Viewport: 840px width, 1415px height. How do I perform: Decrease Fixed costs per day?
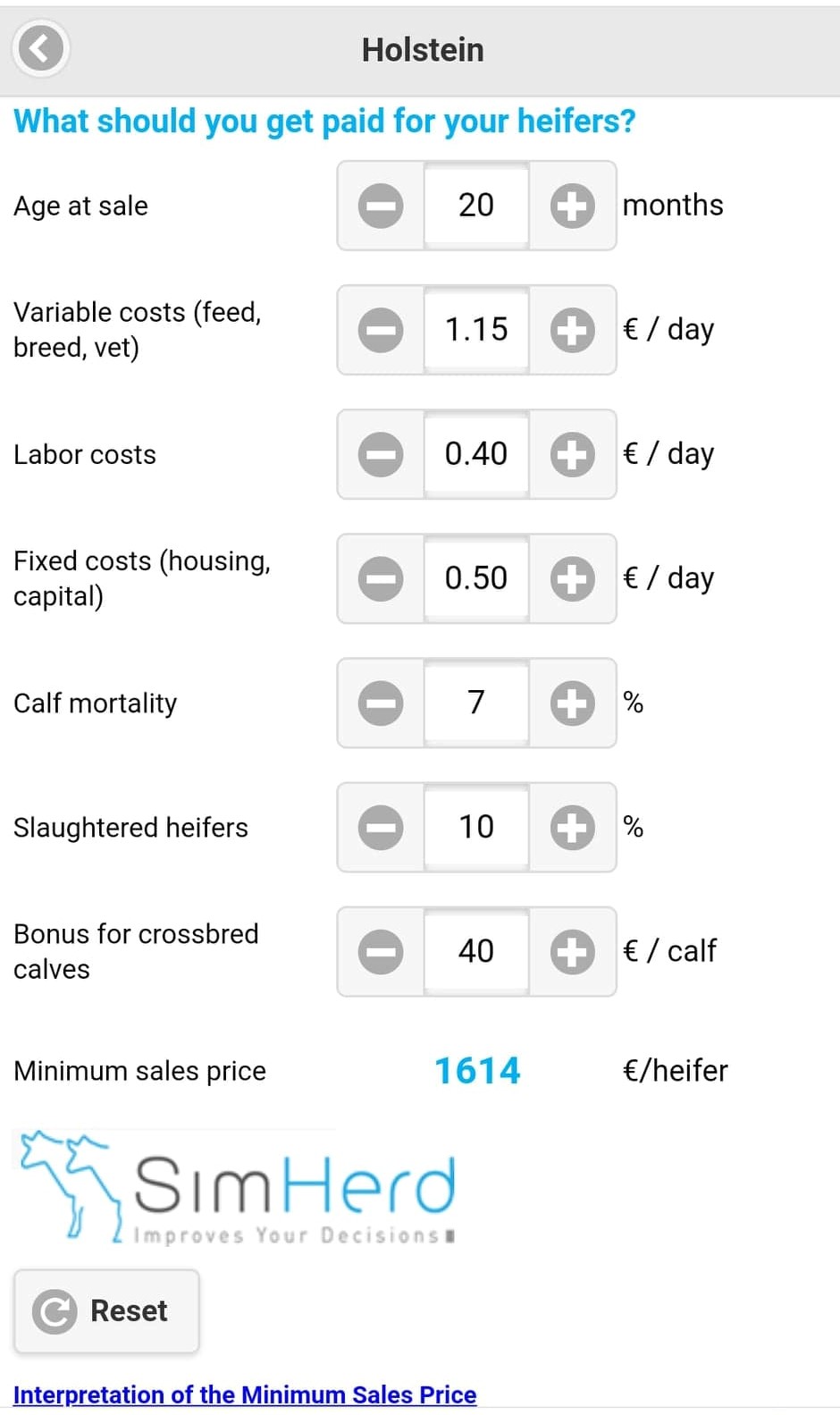point(381,578)
